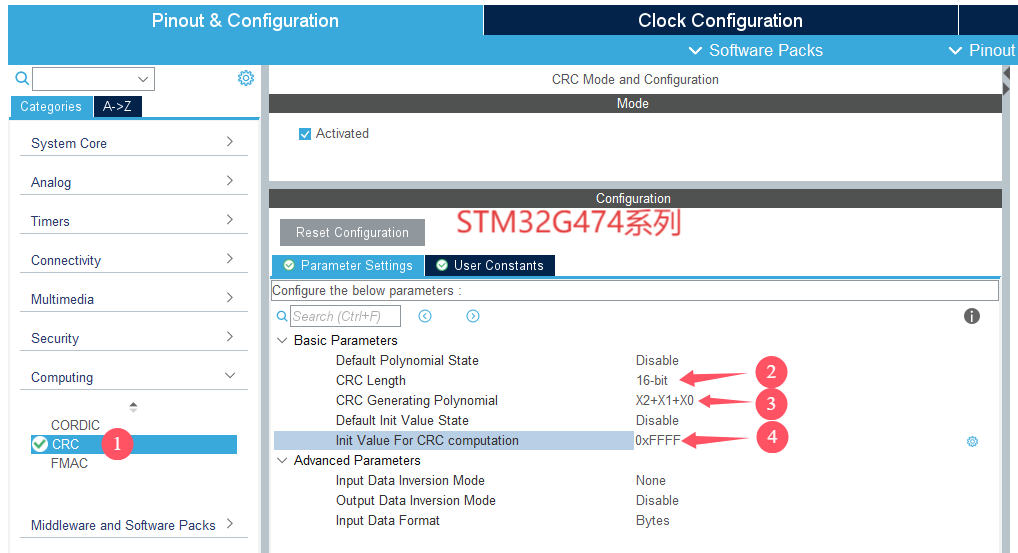Click the parameter search magnifier icon

coord(282,316)
